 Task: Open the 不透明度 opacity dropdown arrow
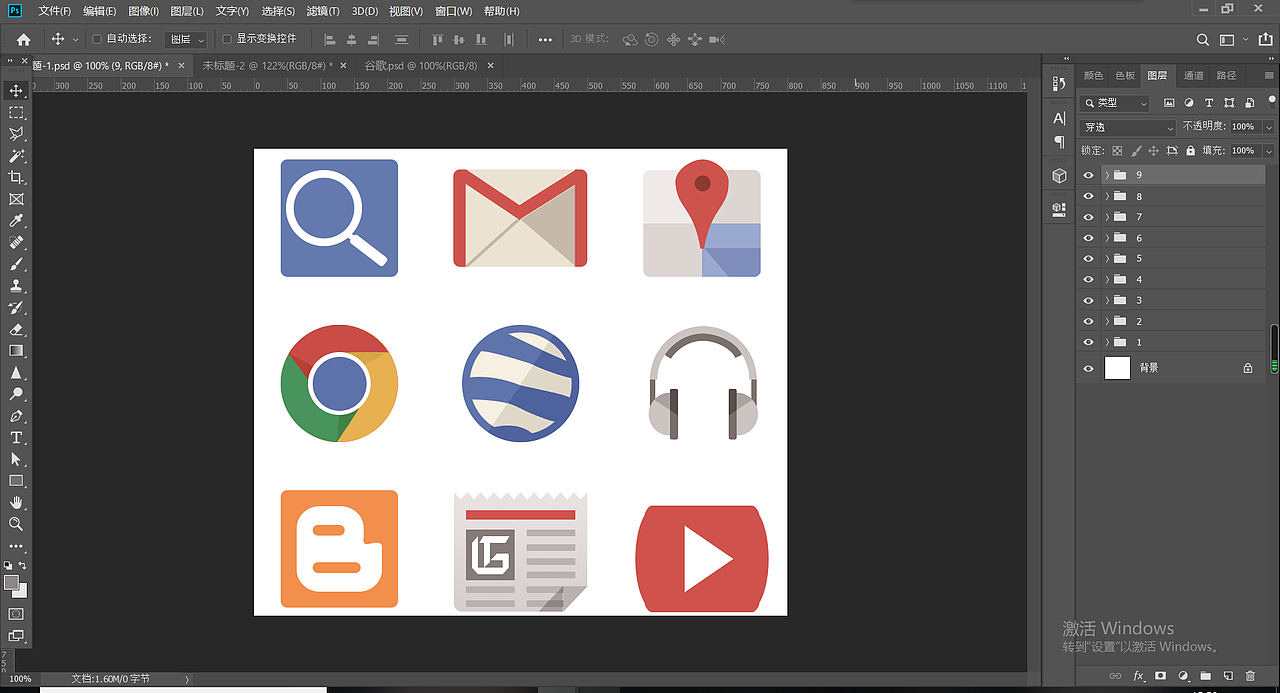tap(1268, 127)
